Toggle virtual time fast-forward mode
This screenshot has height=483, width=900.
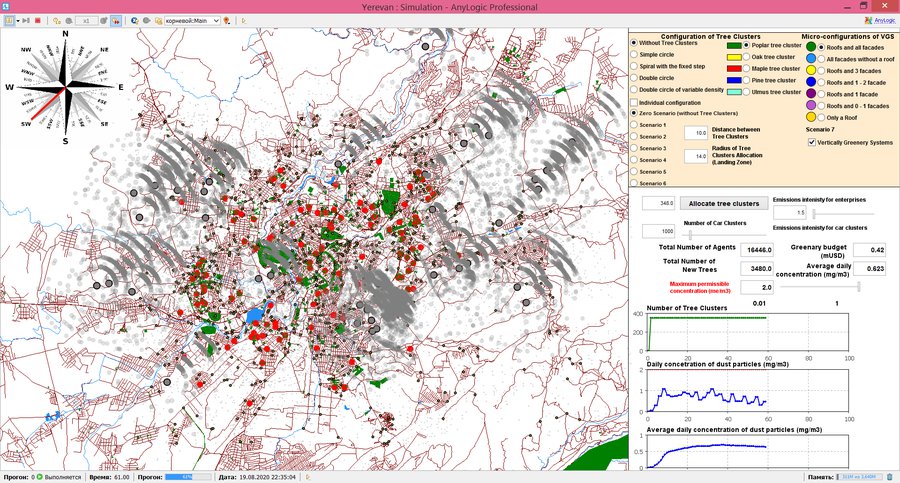click(116, 21)
